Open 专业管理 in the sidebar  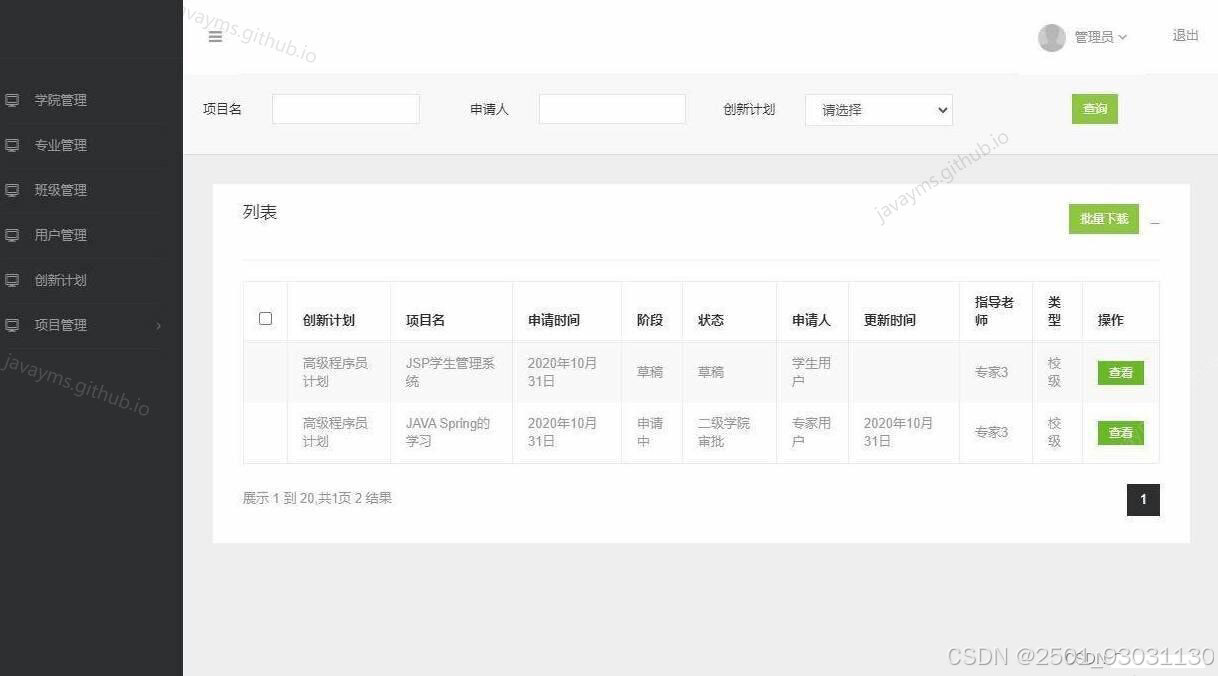coord(61,145)
